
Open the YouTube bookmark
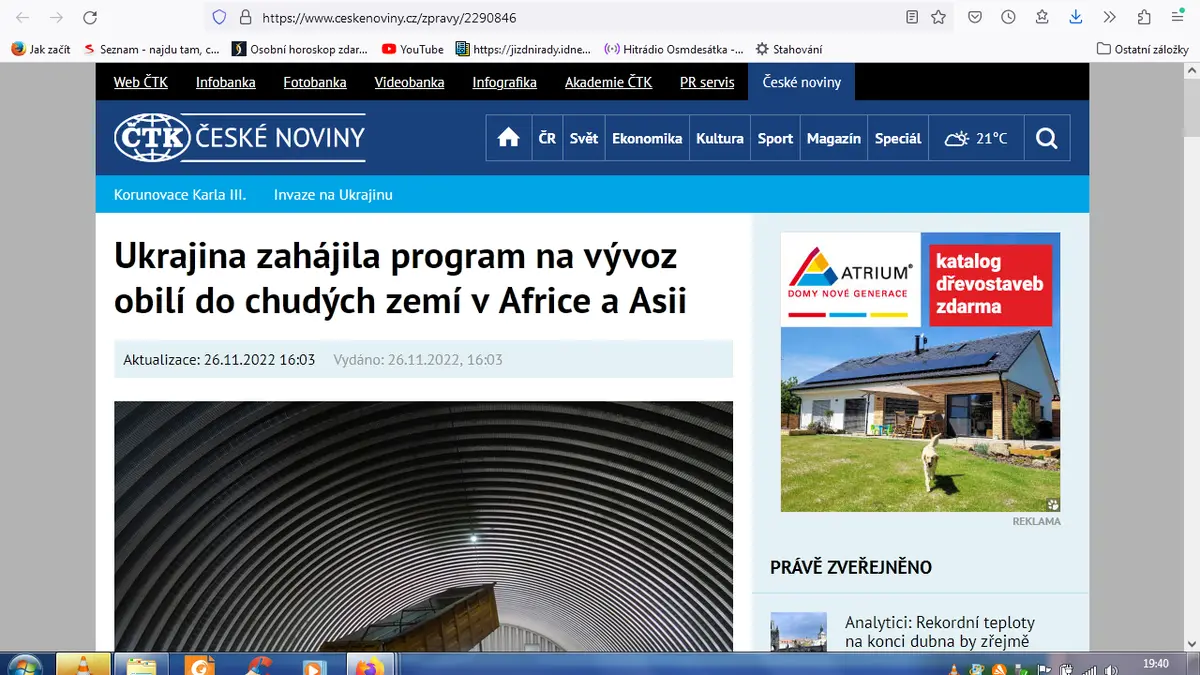pos(413,49)
